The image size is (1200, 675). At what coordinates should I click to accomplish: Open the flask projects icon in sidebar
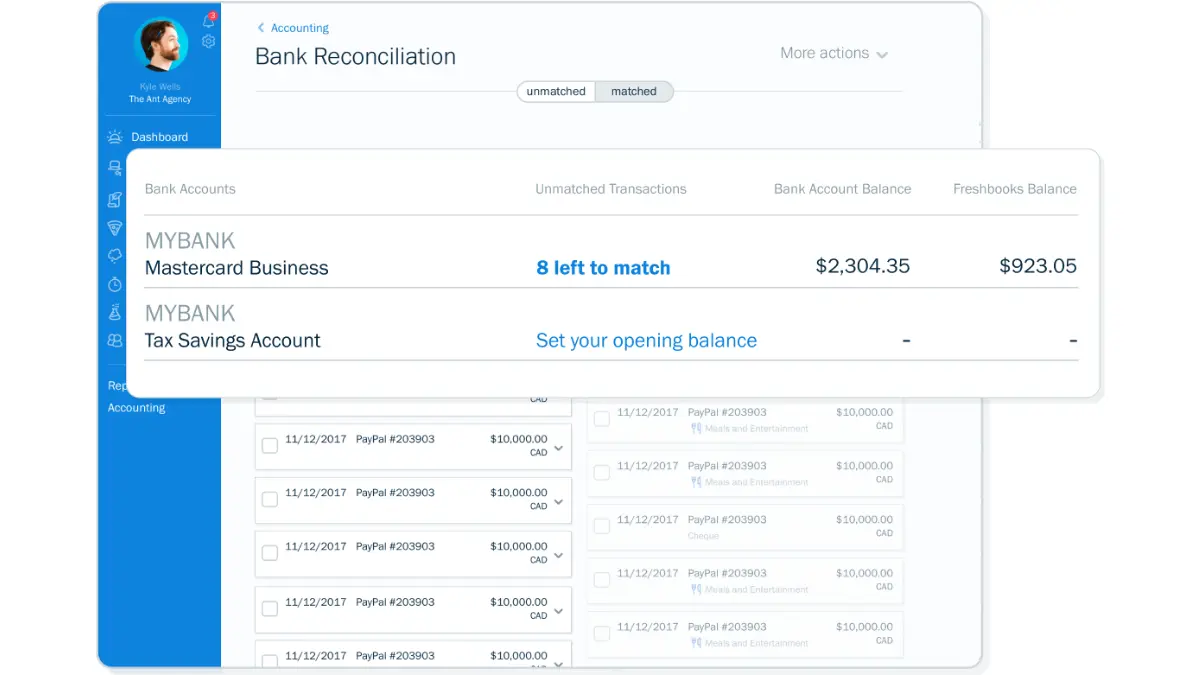115,313
